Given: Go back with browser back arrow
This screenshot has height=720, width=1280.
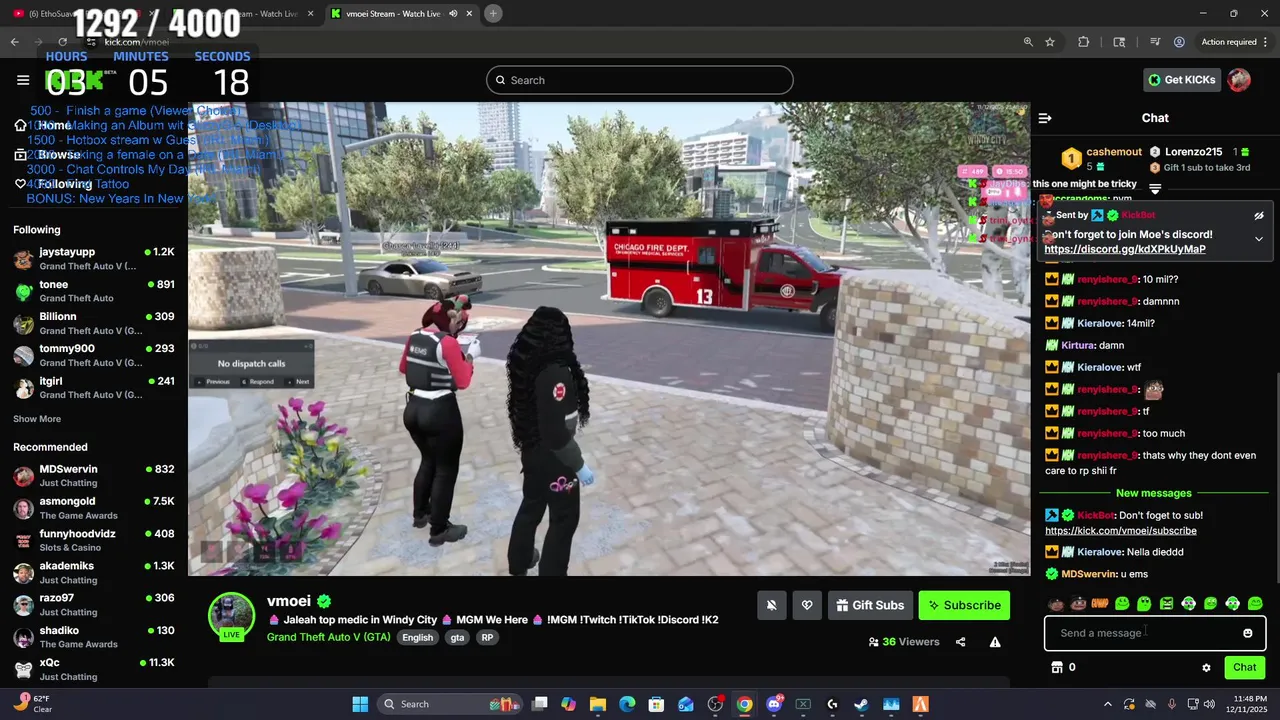Looking at the screenshot, I should click(x=15, y=42).
